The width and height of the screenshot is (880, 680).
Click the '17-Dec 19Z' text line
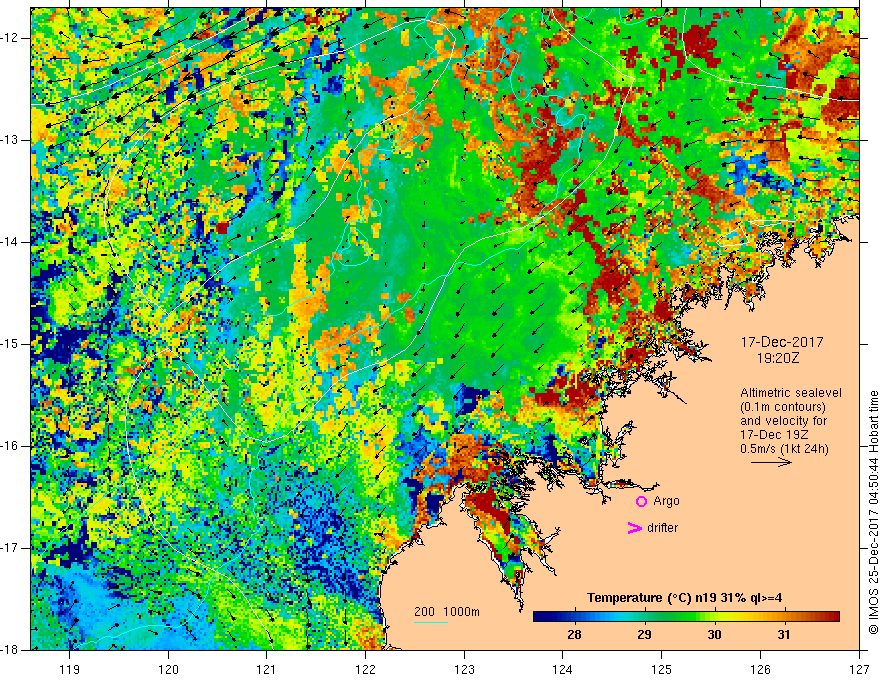click(x=772, y=435)
